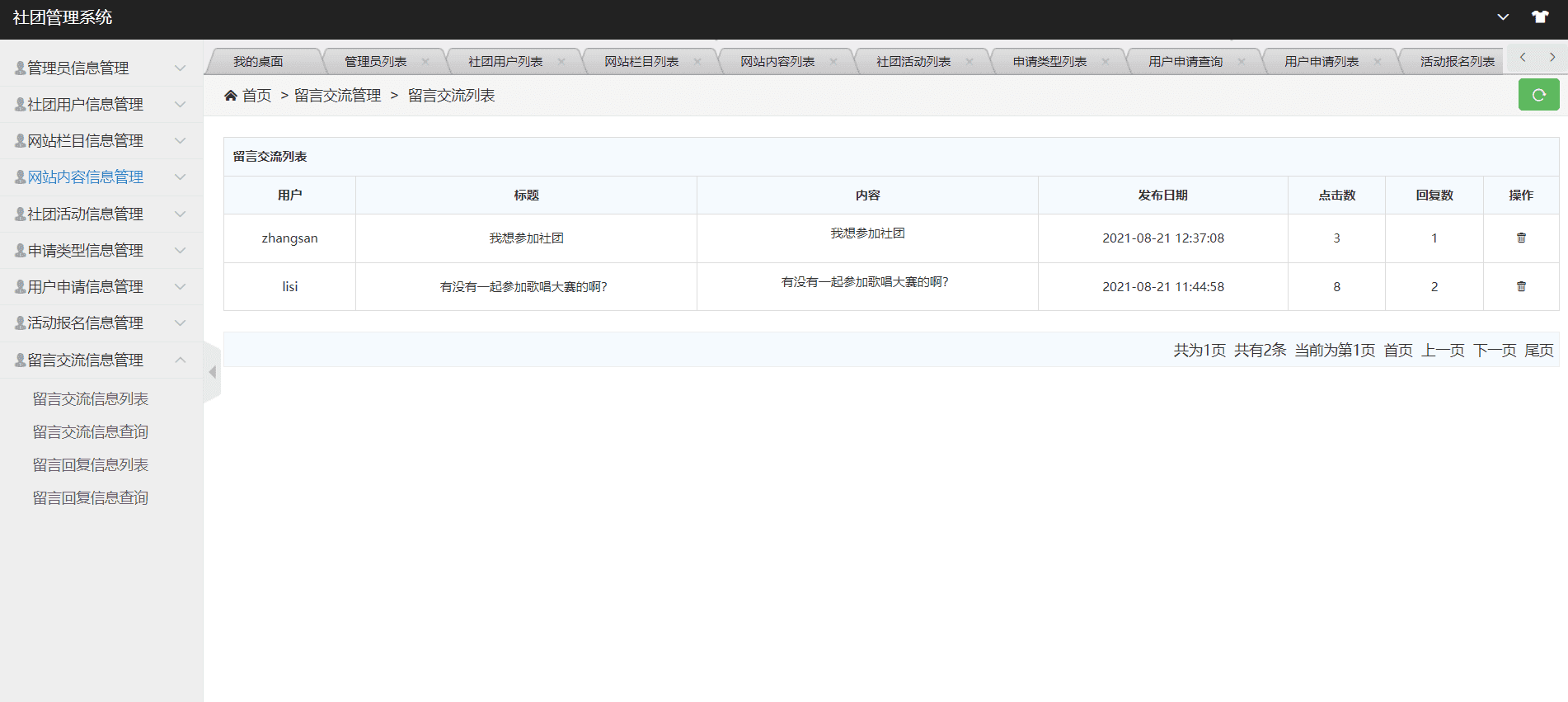Delete the lisi message row
Screen dimensions: 1568x702
(1521, 286)
